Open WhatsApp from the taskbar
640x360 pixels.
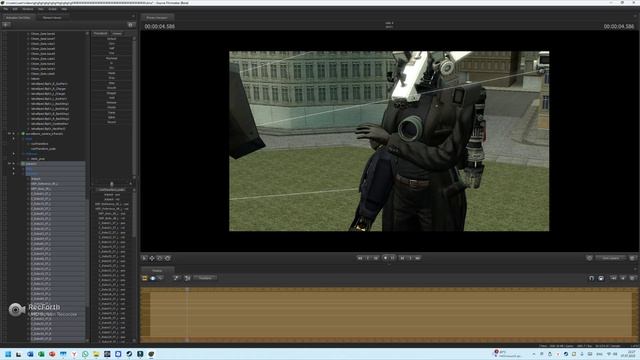tap(85, 354)
